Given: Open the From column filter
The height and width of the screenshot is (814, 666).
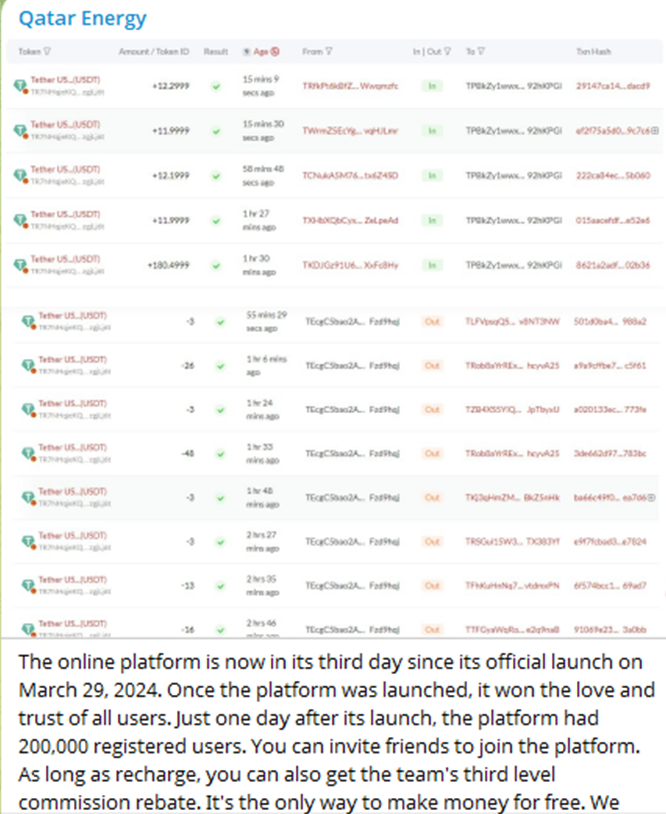Looking at the screenshot, I should click(x=329, y=52).
